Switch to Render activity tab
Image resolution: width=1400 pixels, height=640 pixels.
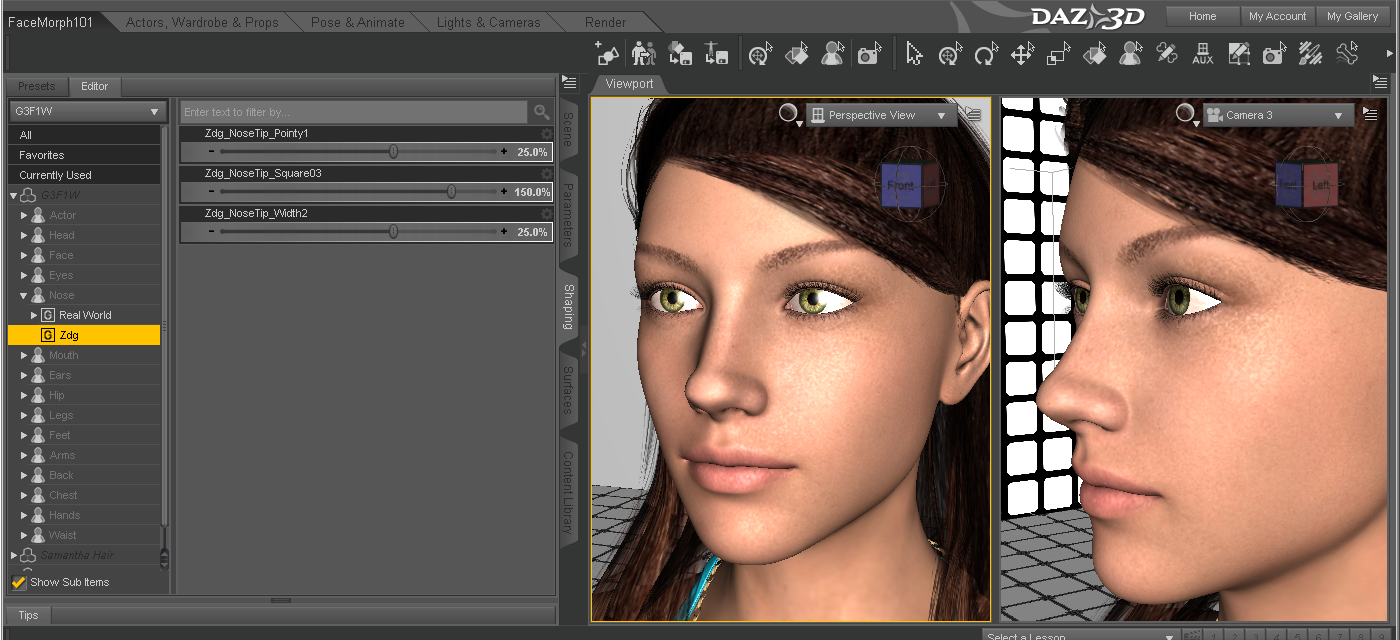click(x=605, y=22)
